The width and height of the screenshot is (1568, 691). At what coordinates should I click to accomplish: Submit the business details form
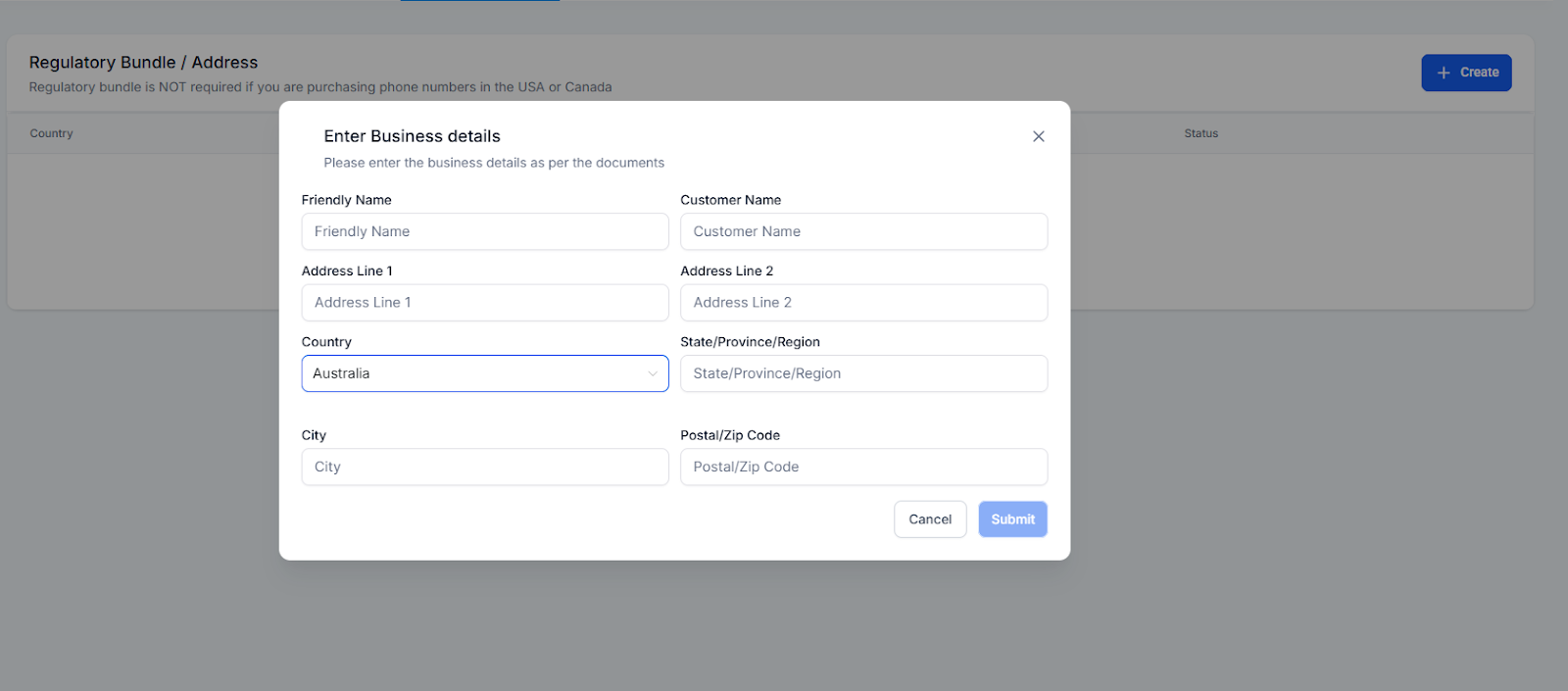[1012, 519]
